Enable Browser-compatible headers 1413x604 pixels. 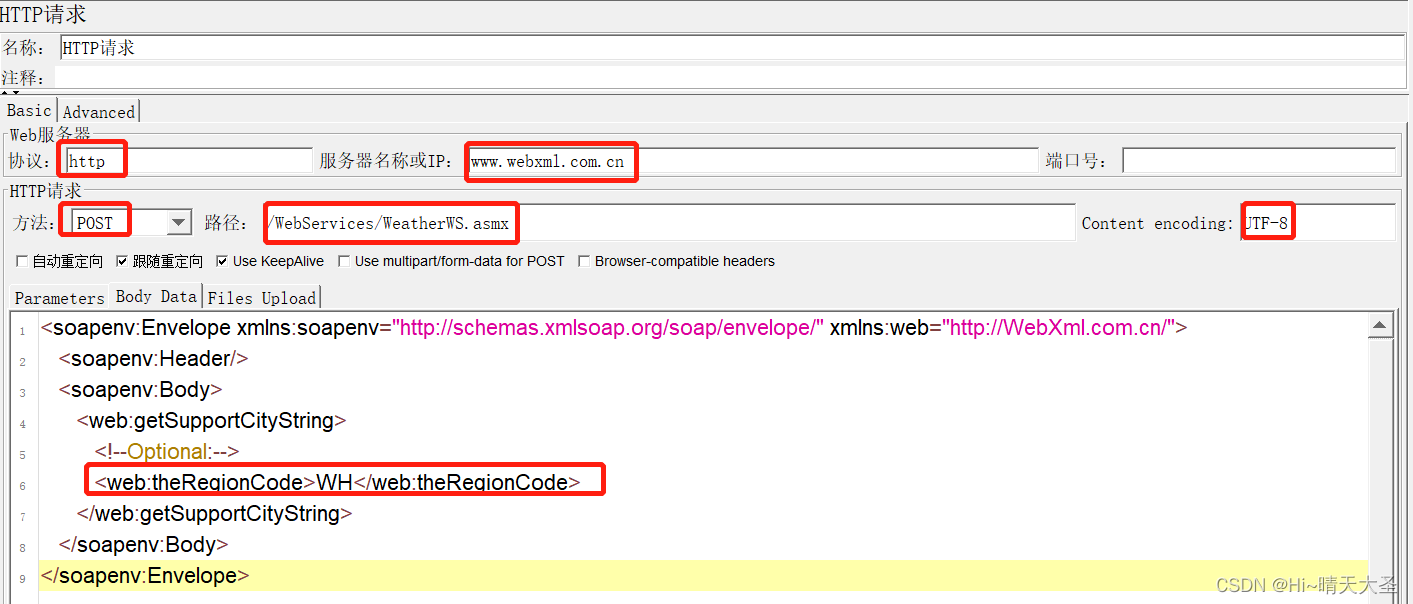pyautogui.click(x=585, y=261)
